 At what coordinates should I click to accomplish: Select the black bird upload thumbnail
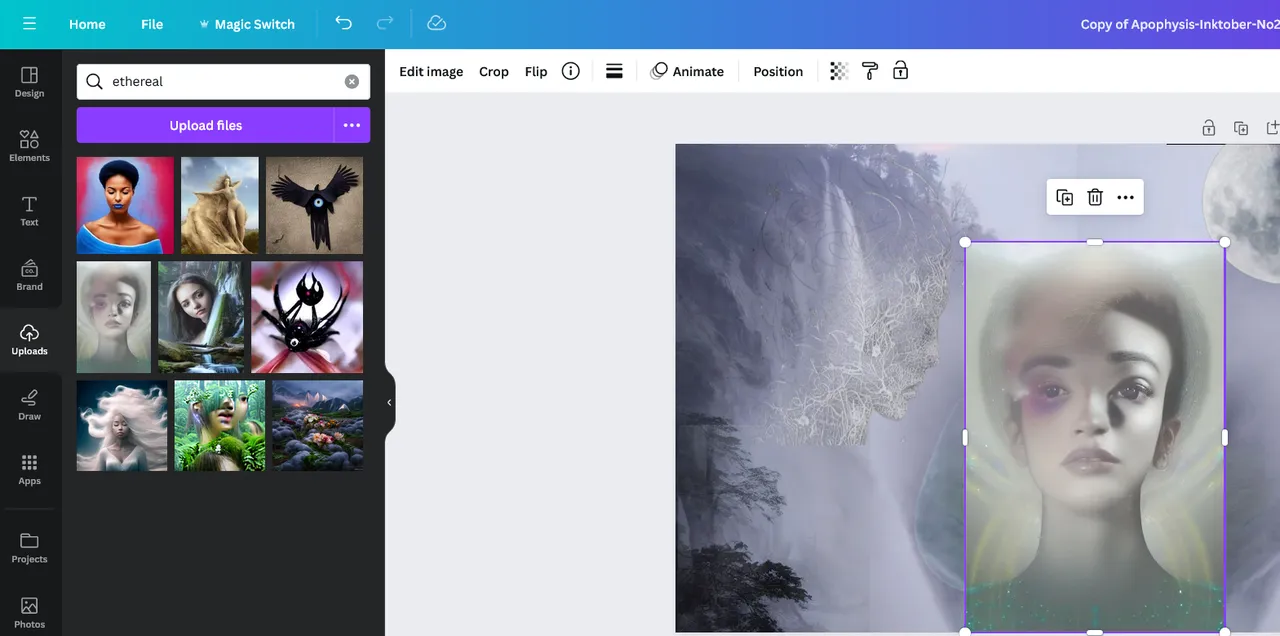click(314, 205)
